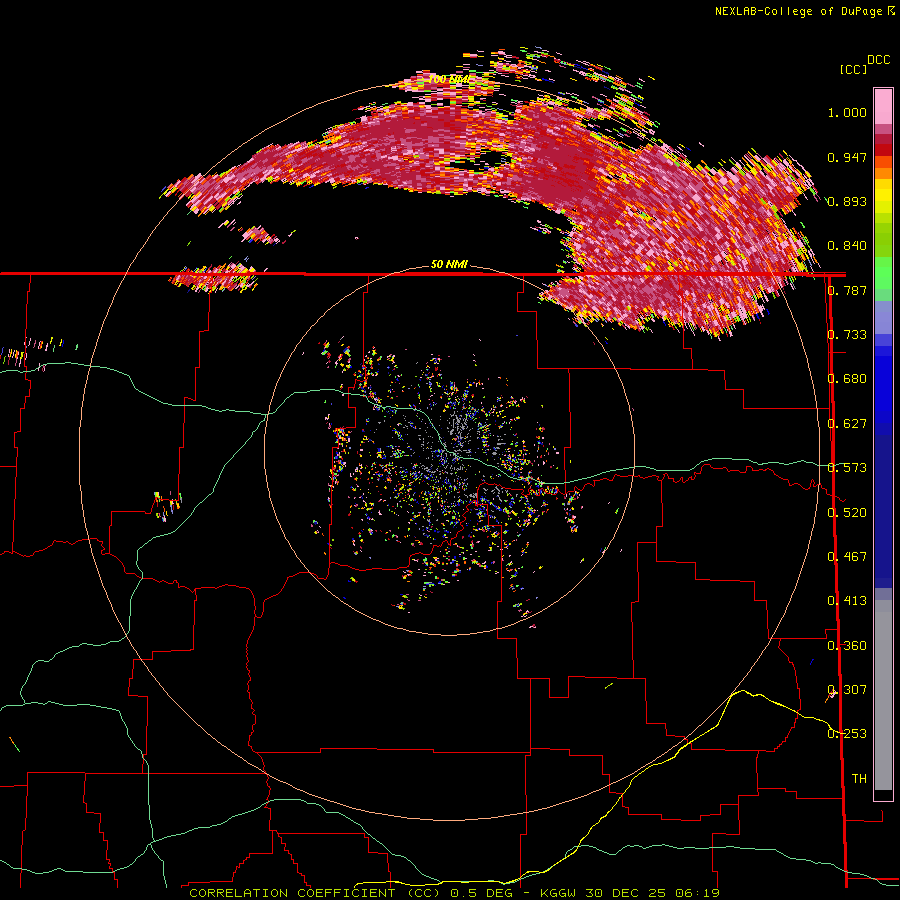
Task: Click the 0.947 color scale value
Action: [x=847, y=157]
